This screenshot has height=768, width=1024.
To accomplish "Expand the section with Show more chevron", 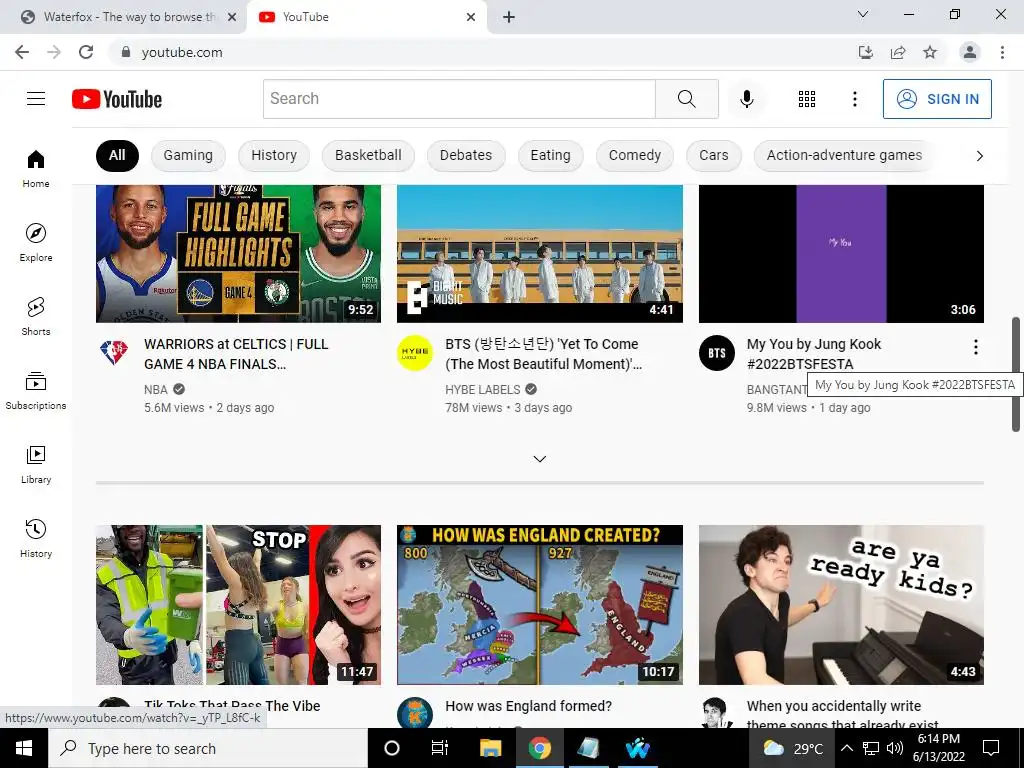I will (x=539, y=459).
